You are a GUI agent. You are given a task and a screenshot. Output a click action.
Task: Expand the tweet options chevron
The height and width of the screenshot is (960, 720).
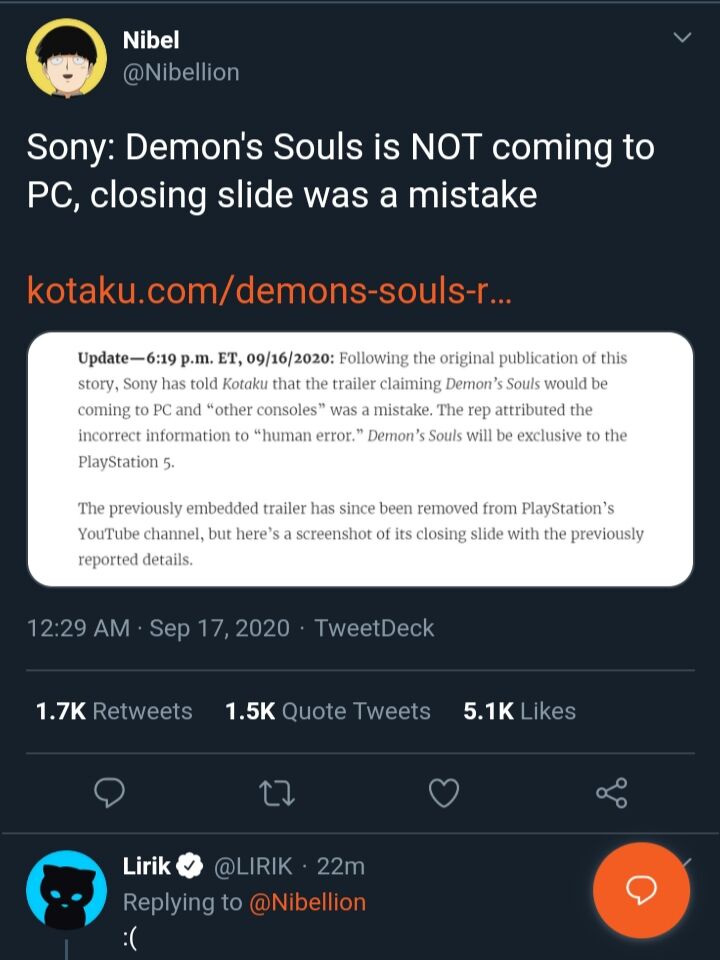[x=682, y=38]
